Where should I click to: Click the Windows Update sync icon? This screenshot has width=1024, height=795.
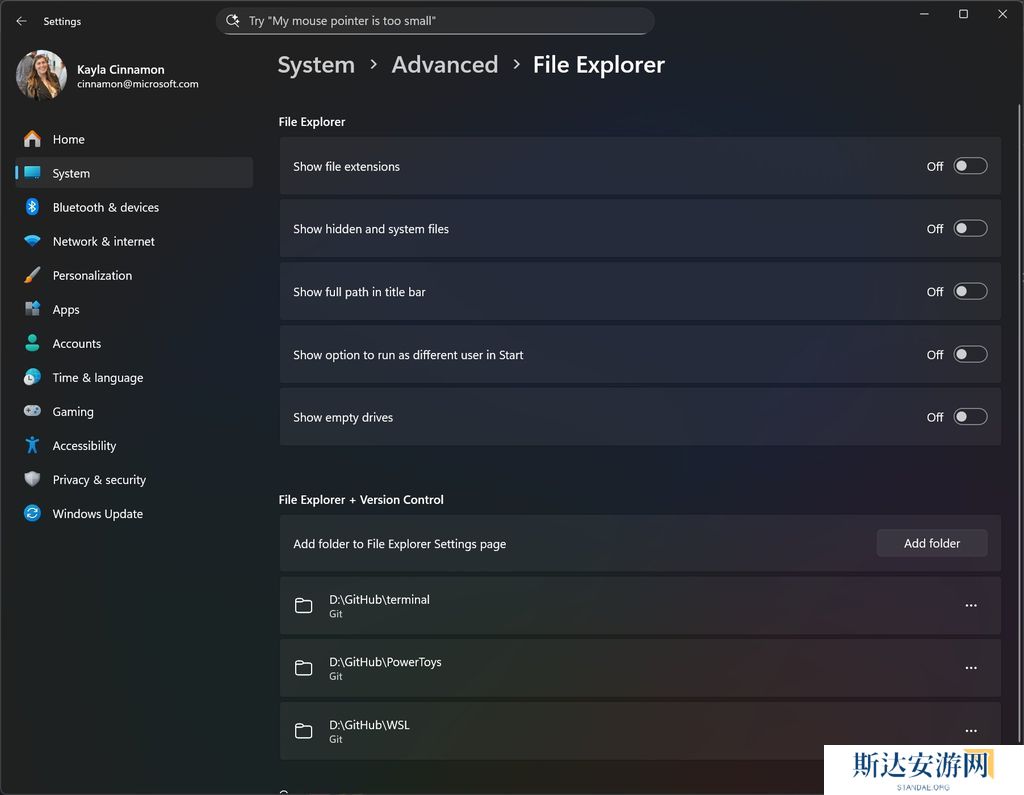pyautogui.click(x=32, y=513)
